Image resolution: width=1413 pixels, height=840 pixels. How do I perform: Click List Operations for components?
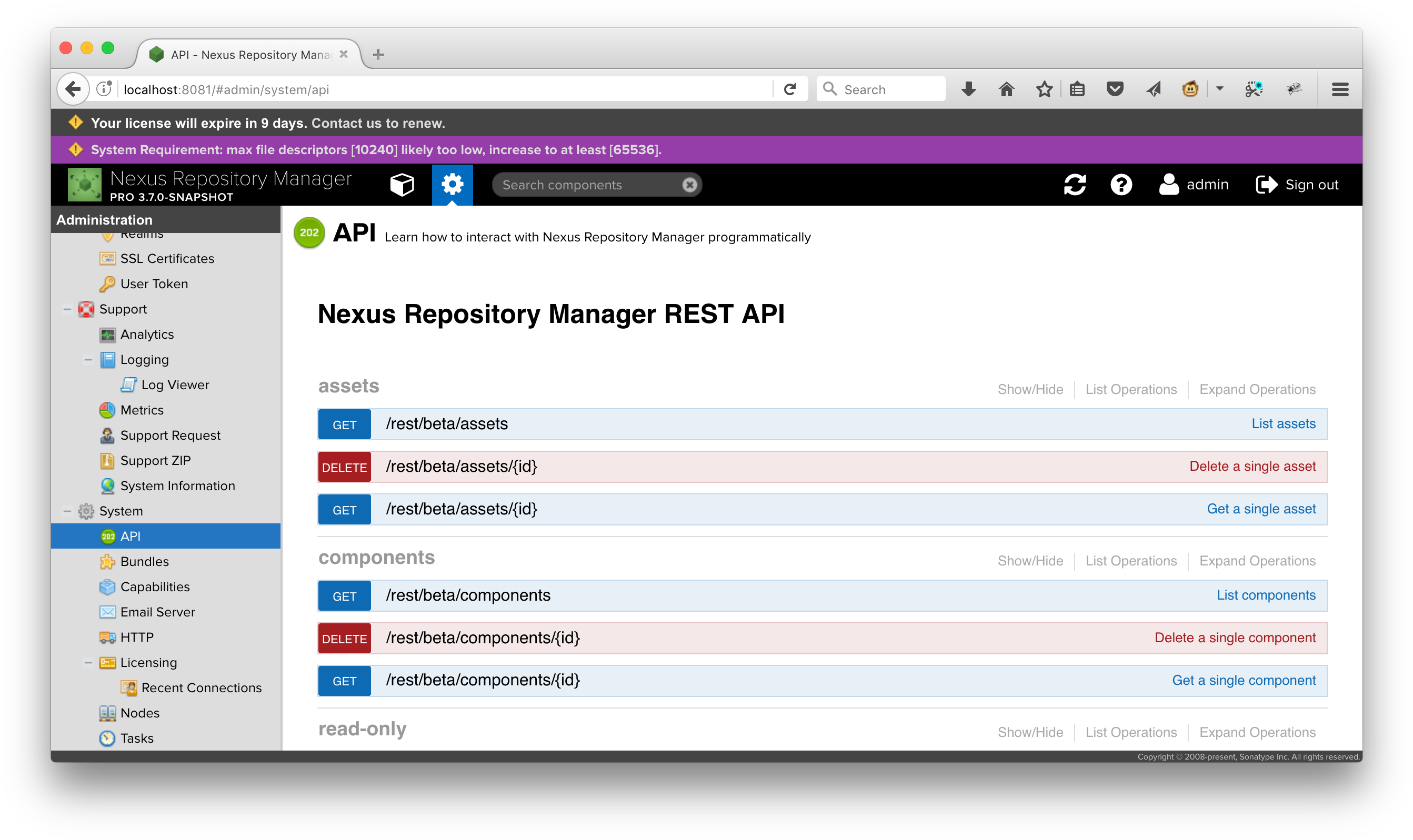click(x=1130, y=561)
